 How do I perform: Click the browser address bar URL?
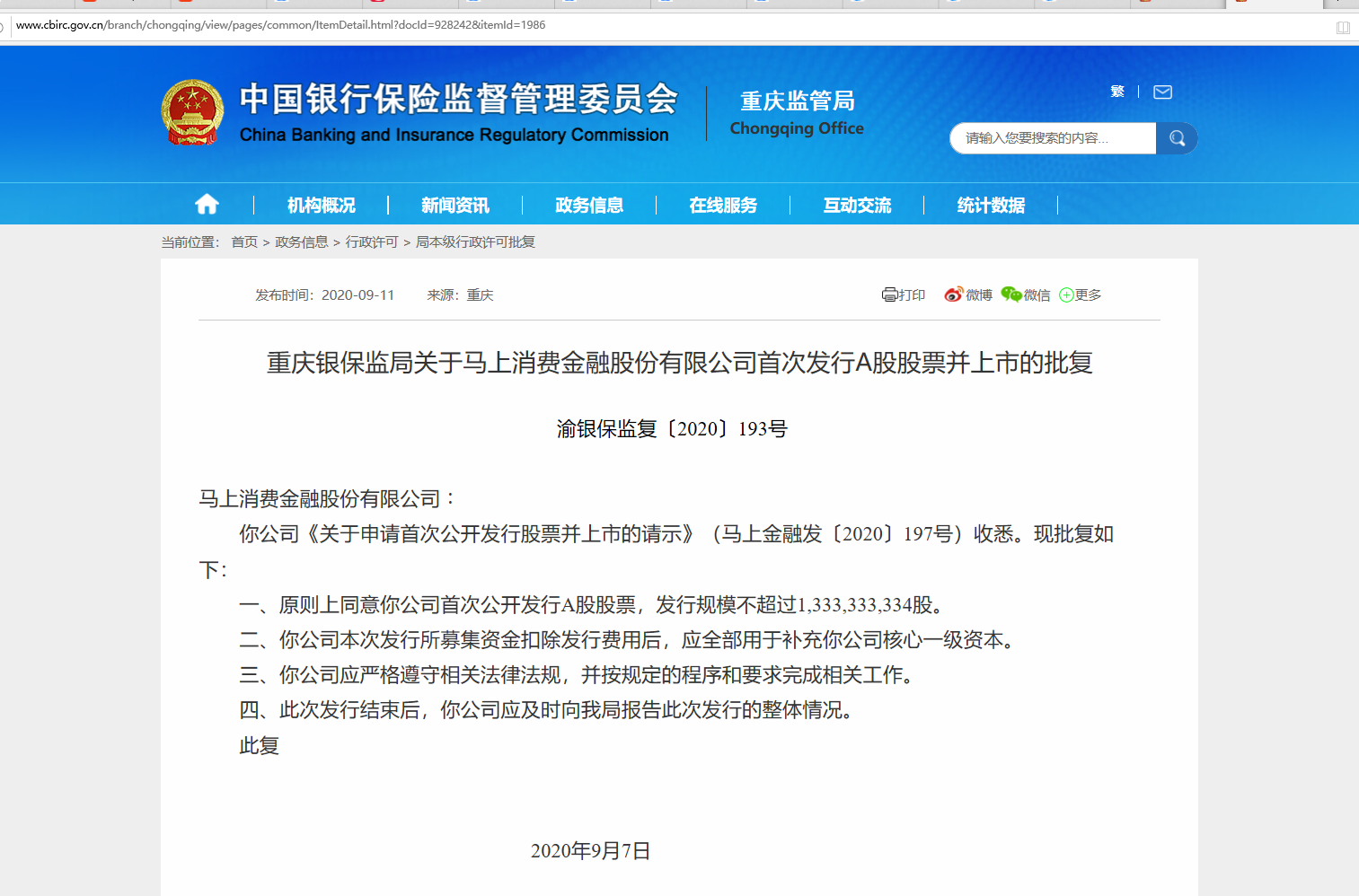280,25
